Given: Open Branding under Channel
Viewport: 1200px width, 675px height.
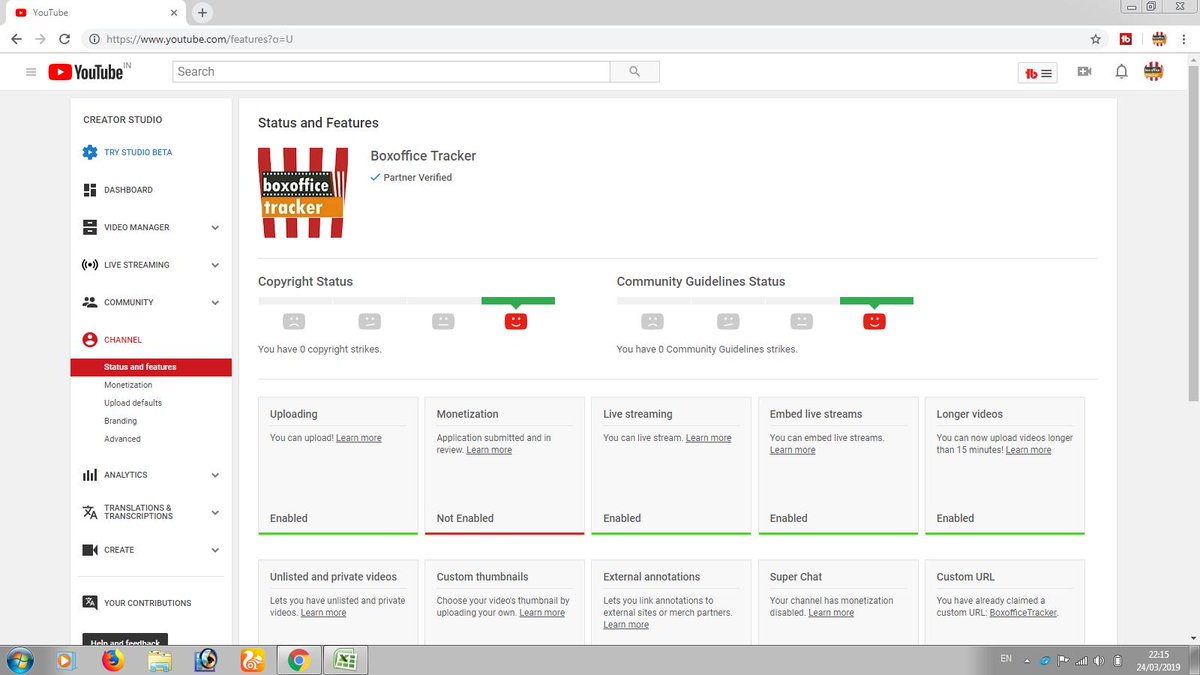Looking at the screenshot, I should [120, 421].
